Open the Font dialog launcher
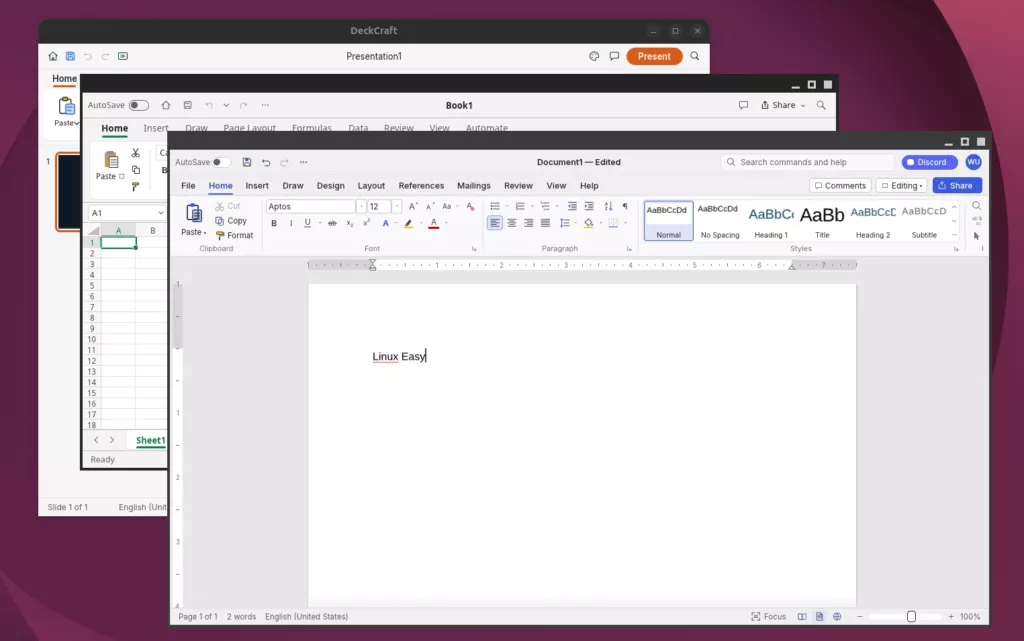The height and width of the screenshot is (641, 1024). [x=474, y=249]
